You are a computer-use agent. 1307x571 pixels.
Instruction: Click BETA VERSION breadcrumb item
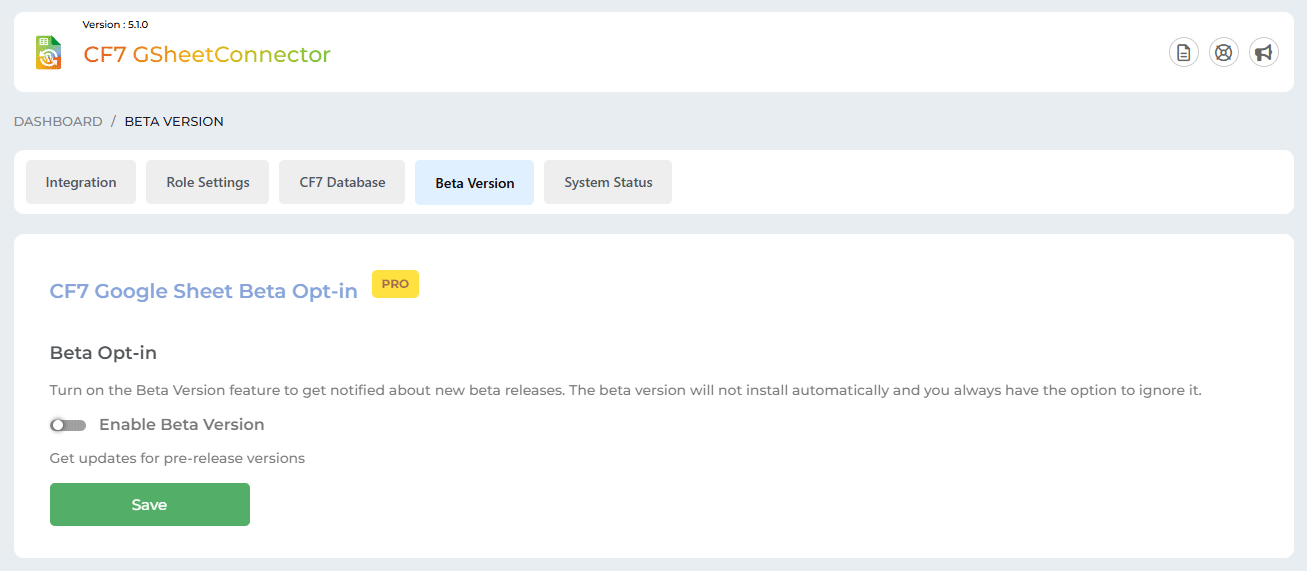click(x=174, y=121)
